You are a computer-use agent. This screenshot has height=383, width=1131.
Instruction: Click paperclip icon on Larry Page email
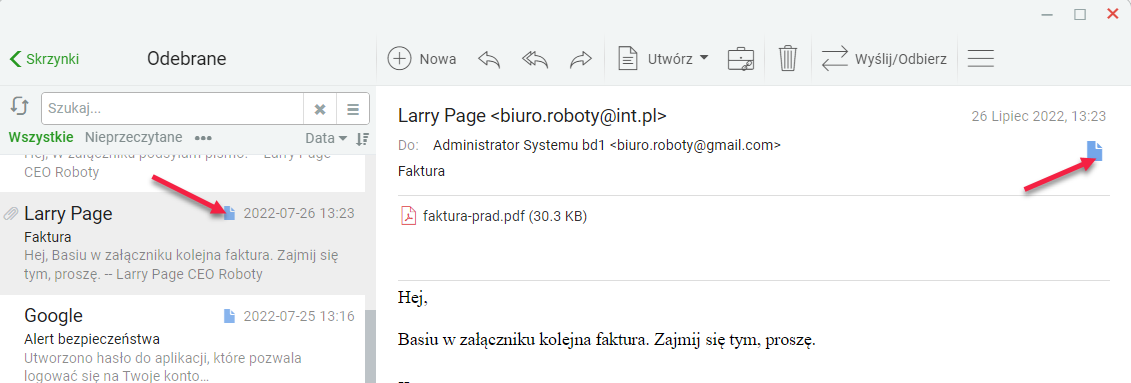[11, 213]
